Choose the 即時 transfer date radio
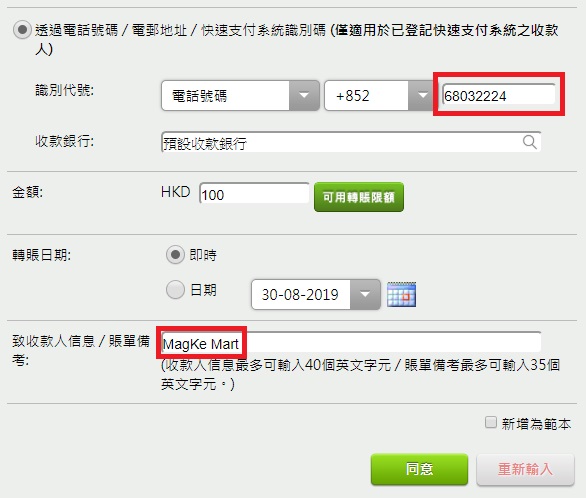This screenshot has height=498, width=586. tap(175, 255)
